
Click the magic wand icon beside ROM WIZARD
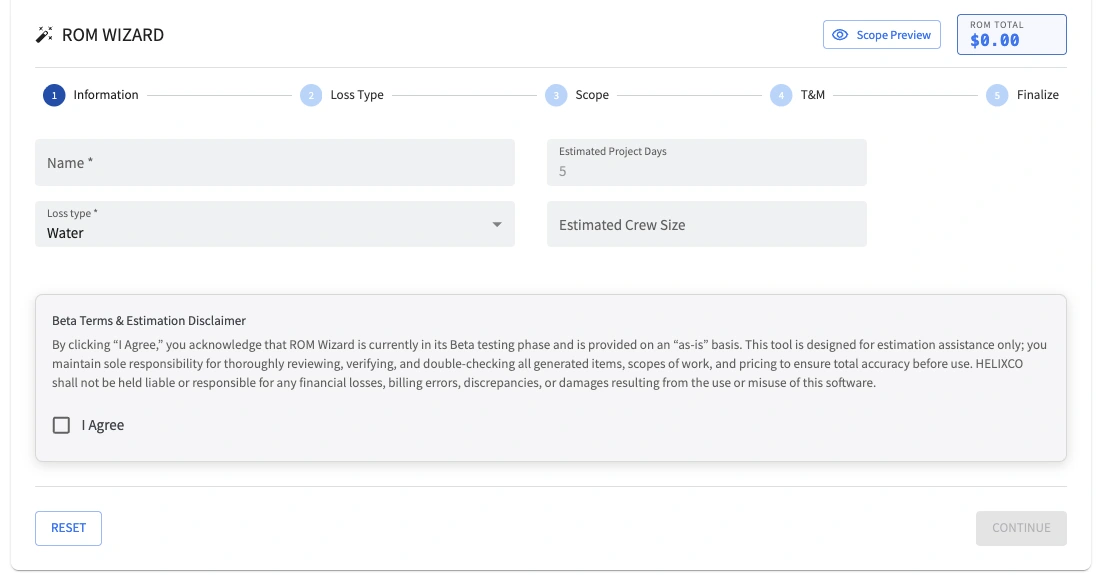coord(44,34)
